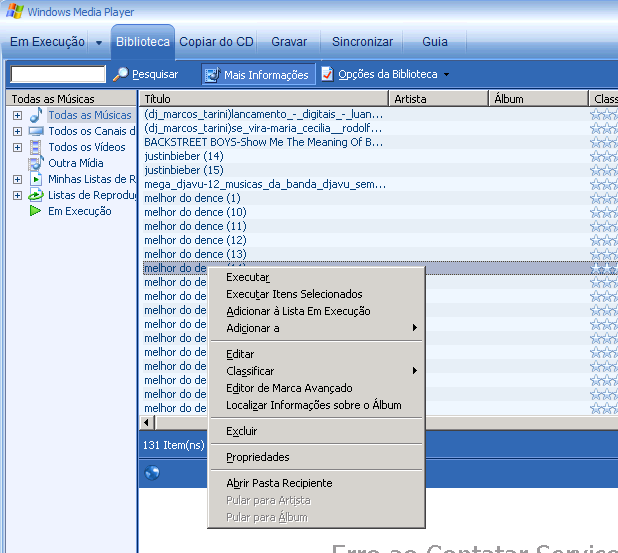Image resolution: width=618 pixels, height=553 pixels.
Task: Open Editor de Marca Avançado
Action: click(x=316, y=388)
